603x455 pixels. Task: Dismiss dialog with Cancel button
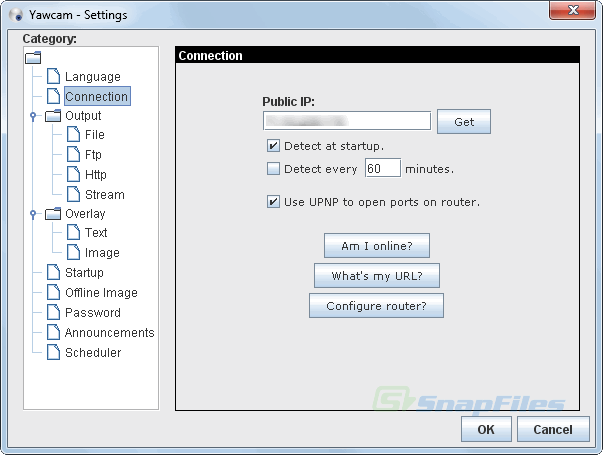click(553, 429)
